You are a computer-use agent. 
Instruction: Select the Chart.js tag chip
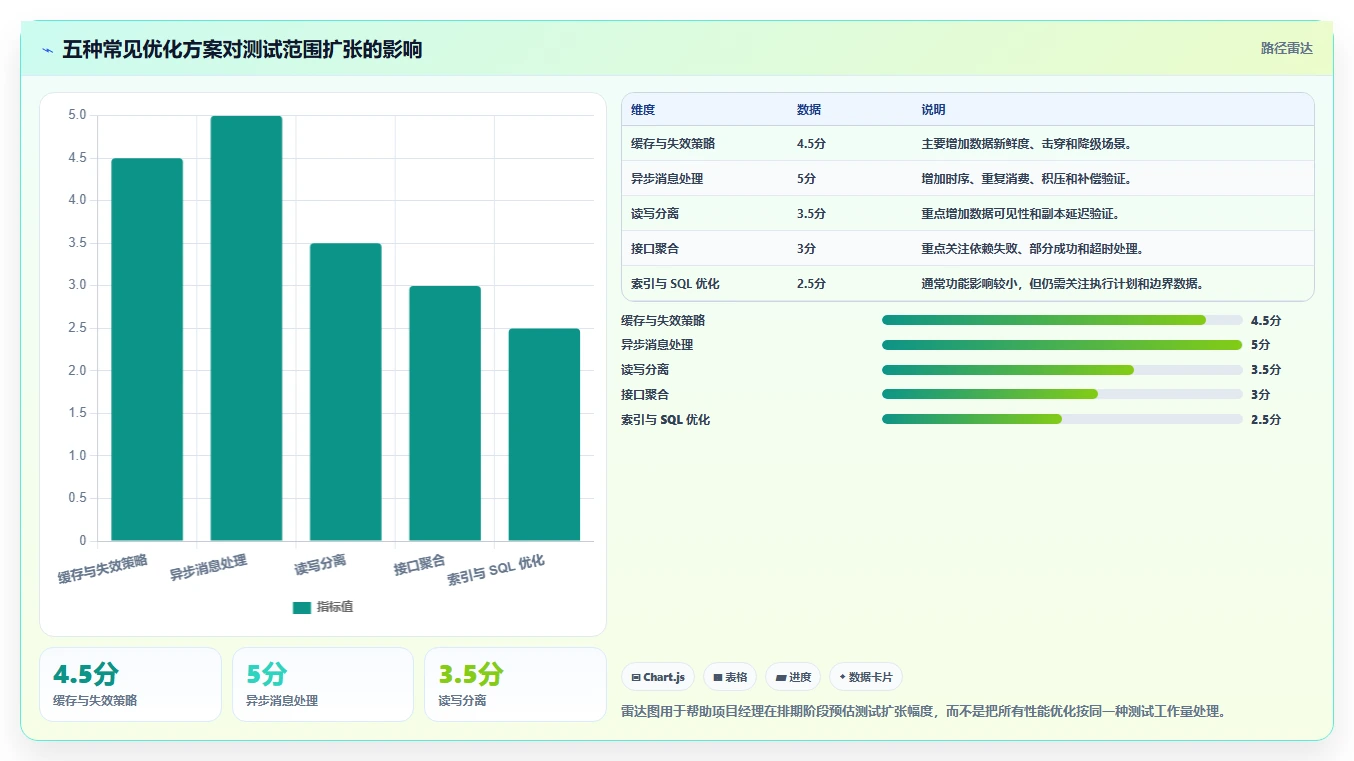[x=658, y=677]
